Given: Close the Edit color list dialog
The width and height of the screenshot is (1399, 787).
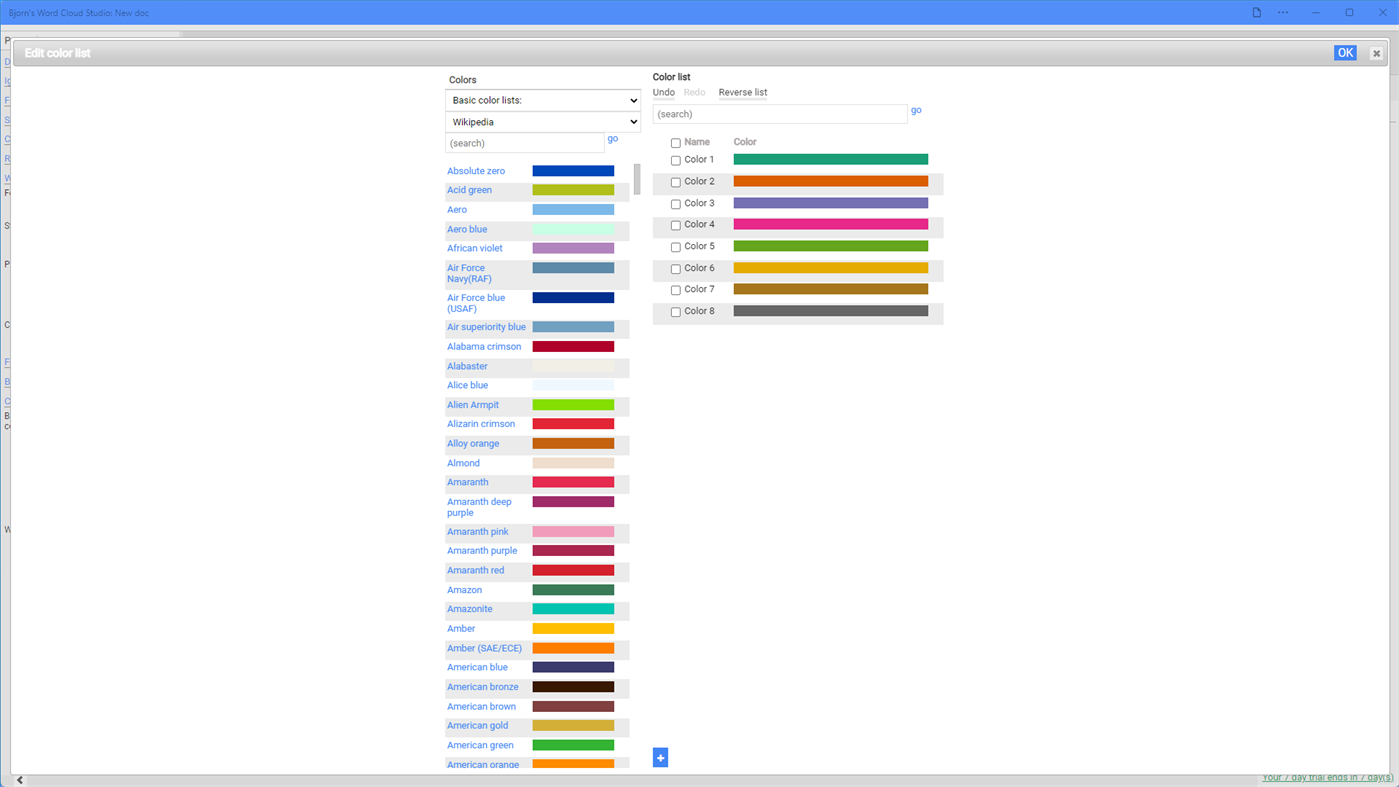Looking at the screenshot, I should pos(1375,52).
